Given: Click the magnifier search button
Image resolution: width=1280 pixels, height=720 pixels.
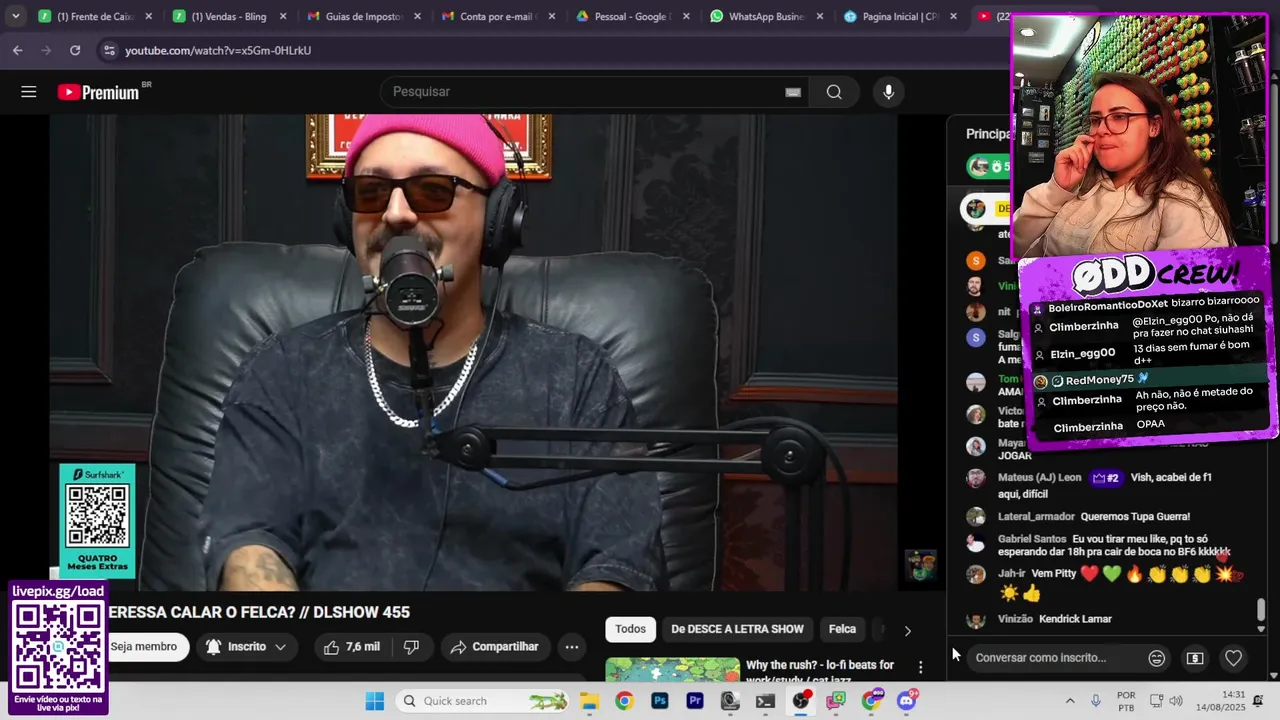Looking at the screenshot, I should click(834, 92).
